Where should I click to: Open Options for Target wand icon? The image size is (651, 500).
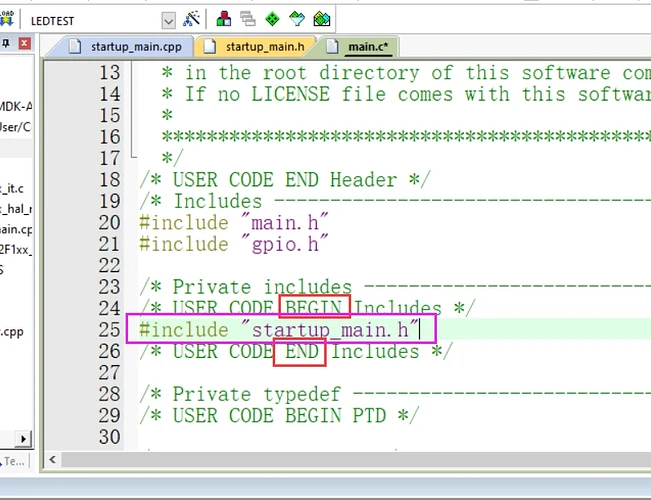pyautogui.click(x=191, y=19)
